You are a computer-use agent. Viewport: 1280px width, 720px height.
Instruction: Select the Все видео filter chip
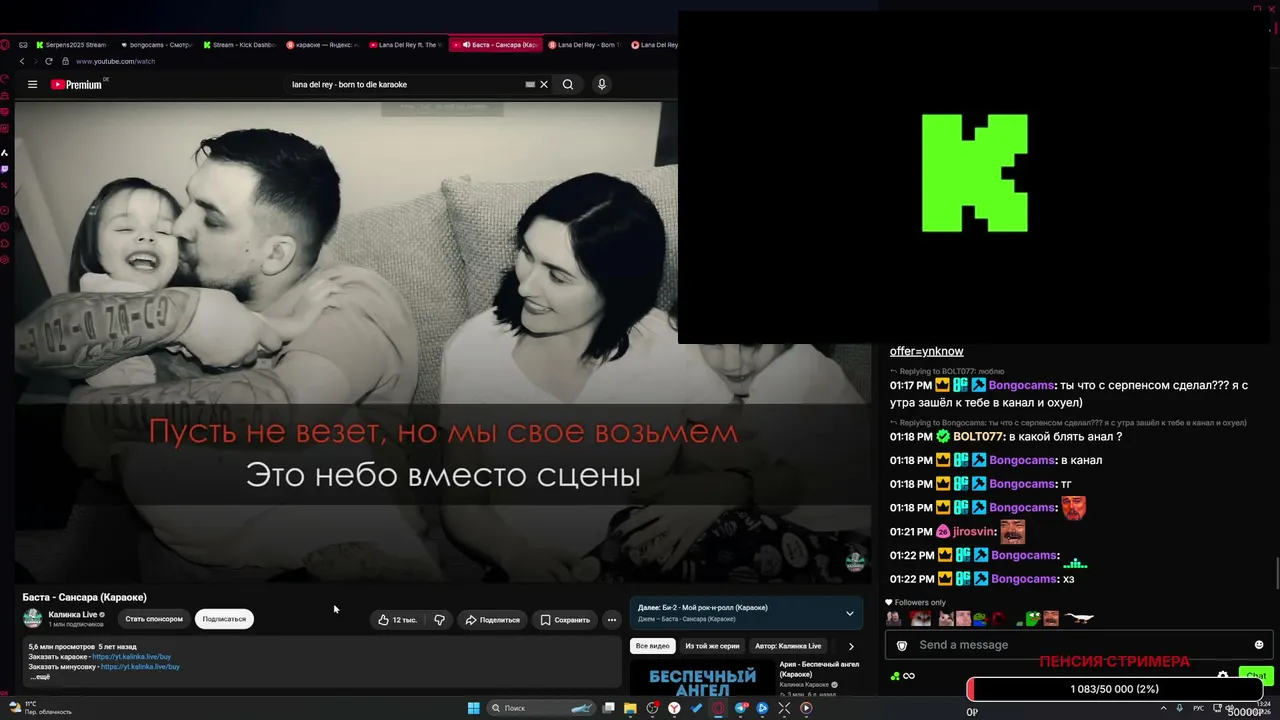(x=652, y=646)
